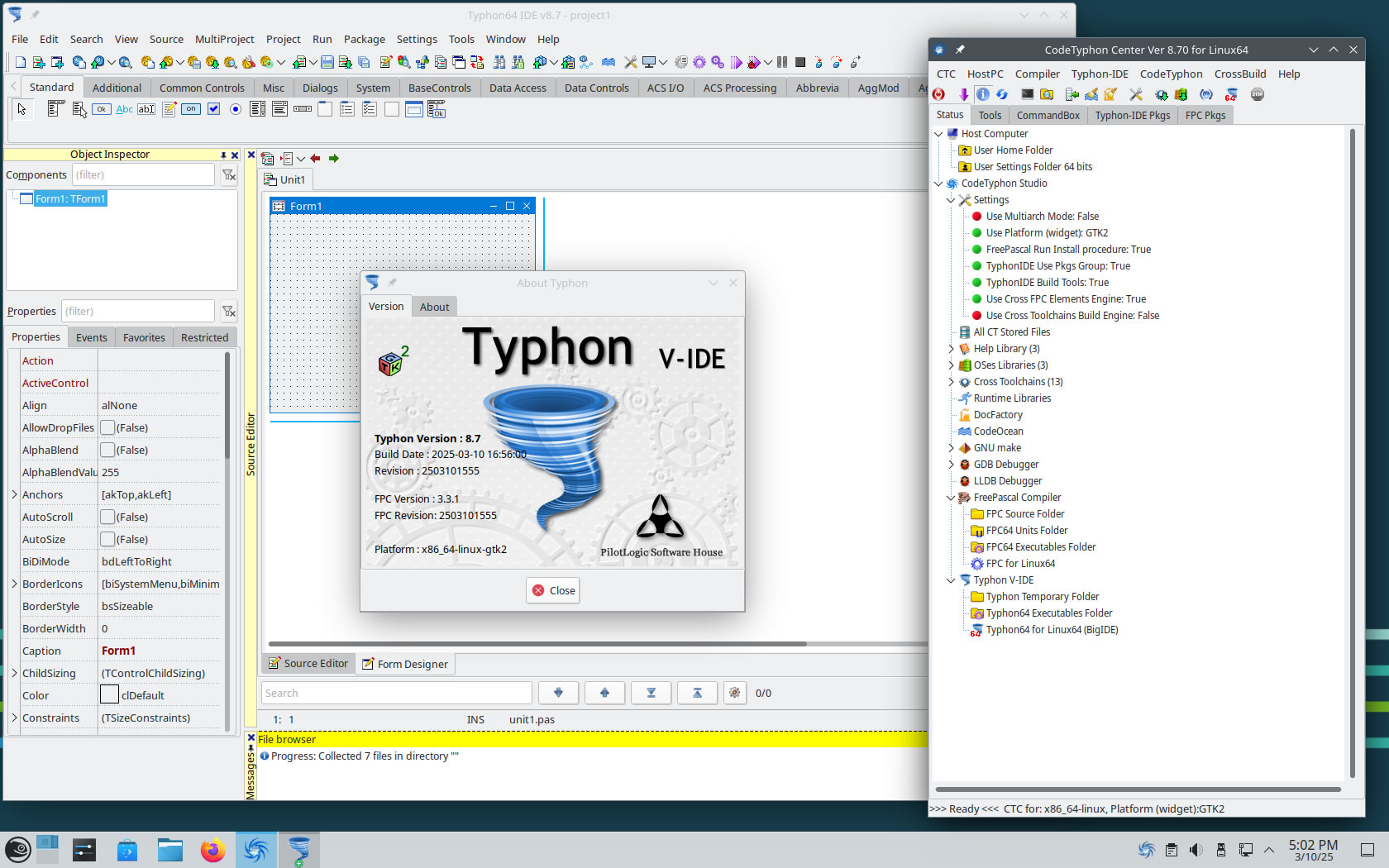Click the purple Run arrow icon in IDE toolbar
This screenshot has width=1389, height=868.
tap(736, 62)
